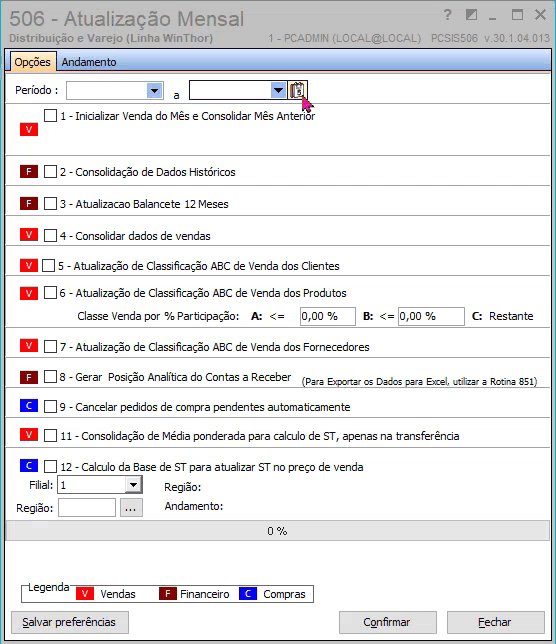This screenshot has width=556, height=644.
Task: Click the Confirmar button
Action: [x=387, y=622]
